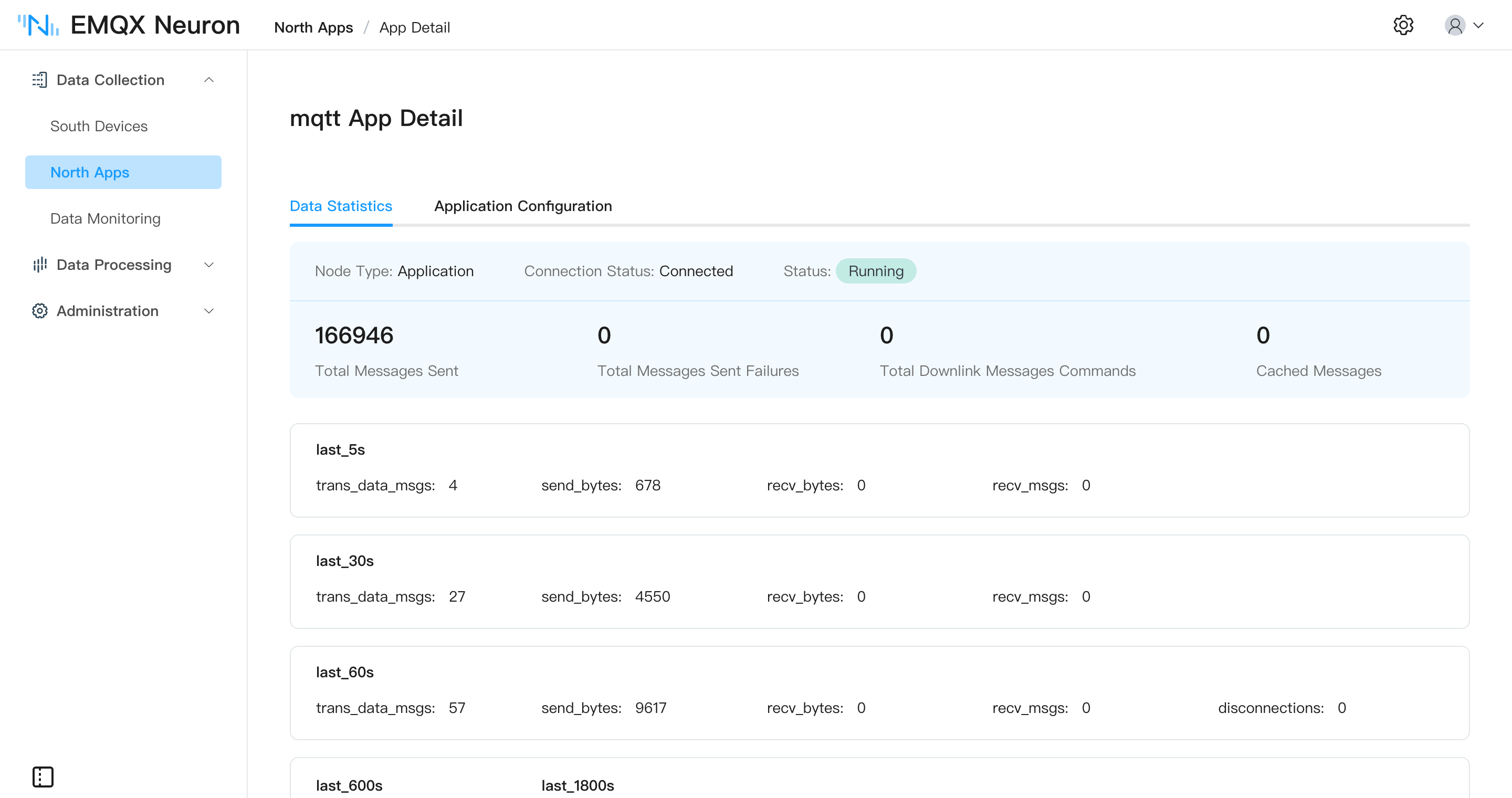Expand the Administration section chevron

[x=209, y=311]
